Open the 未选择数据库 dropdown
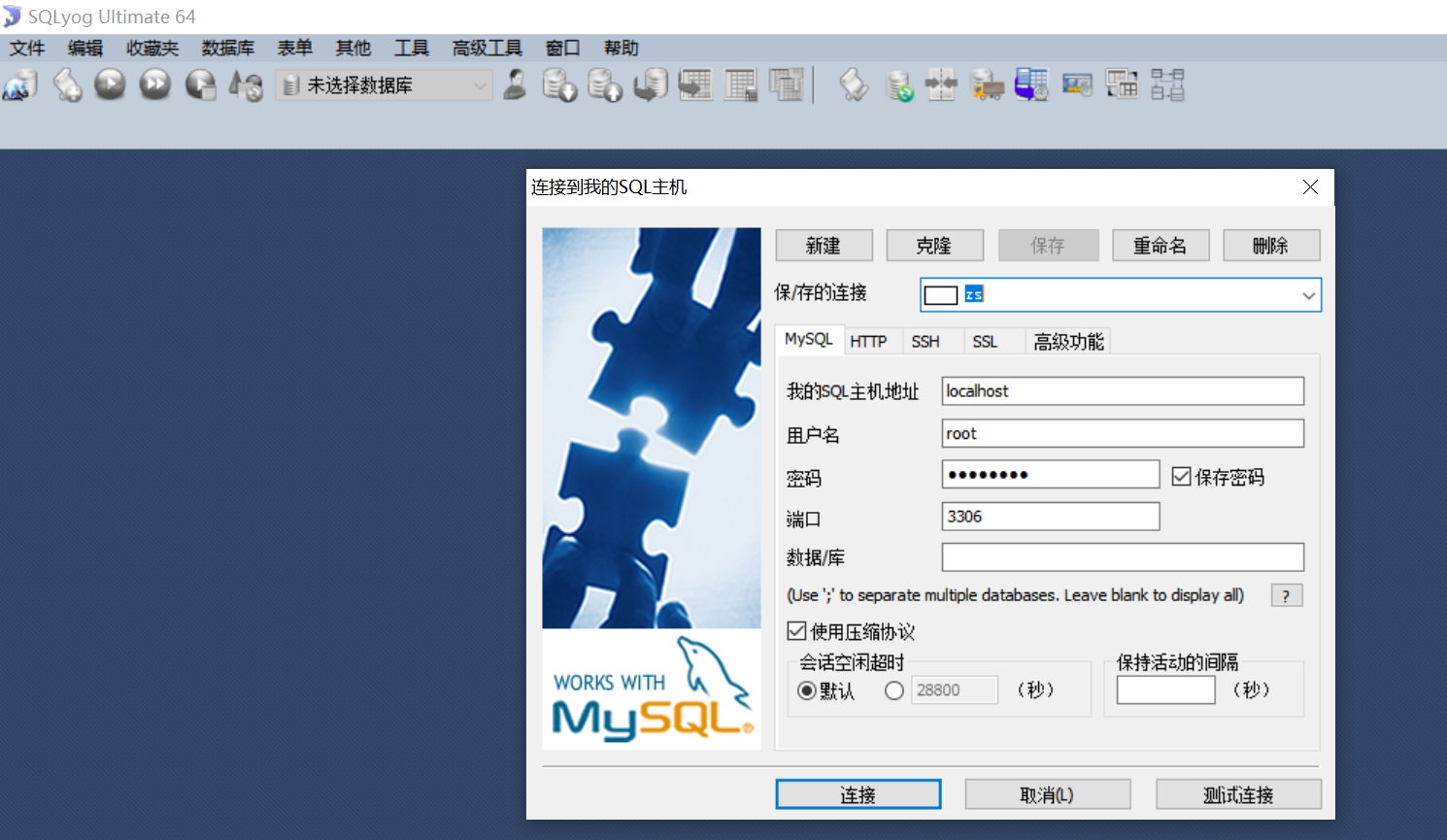Screen dimensions: 1447x840 click(385, 85)
